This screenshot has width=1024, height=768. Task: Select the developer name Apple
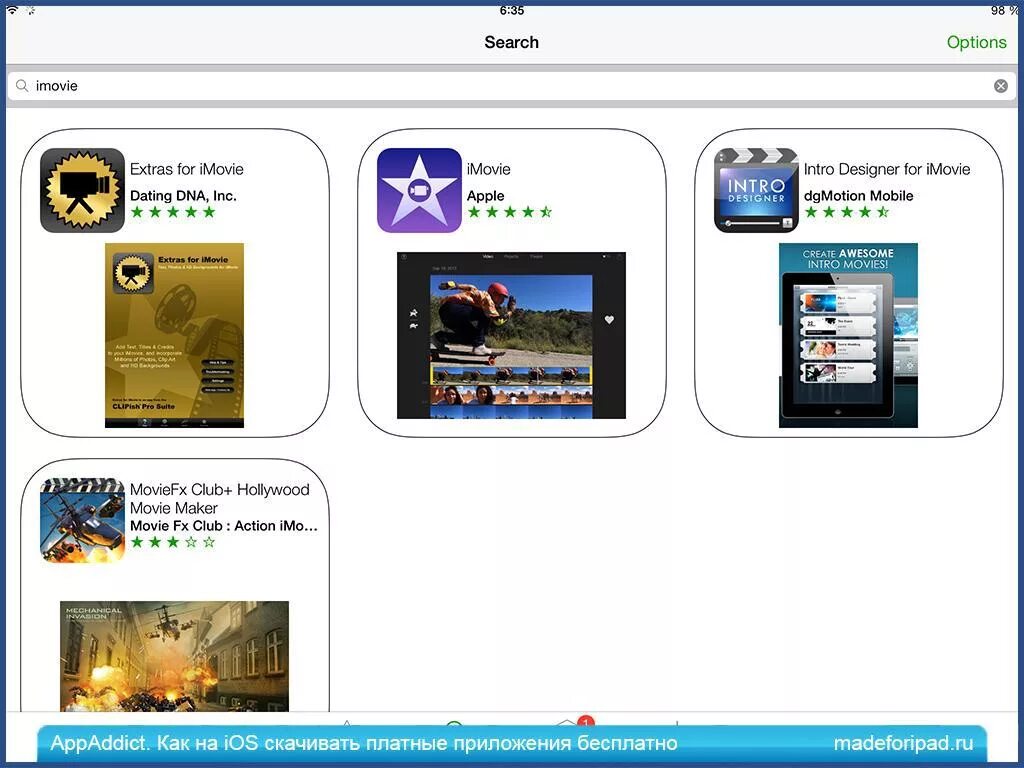pyautogui.click(x=485, y=196)
